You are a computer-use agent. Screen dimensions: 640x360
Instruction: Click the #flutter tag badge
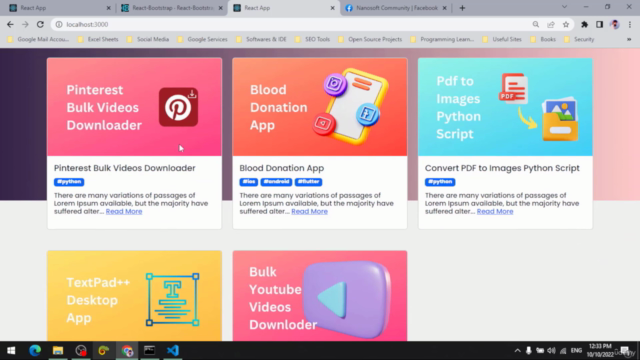(309, 182)
